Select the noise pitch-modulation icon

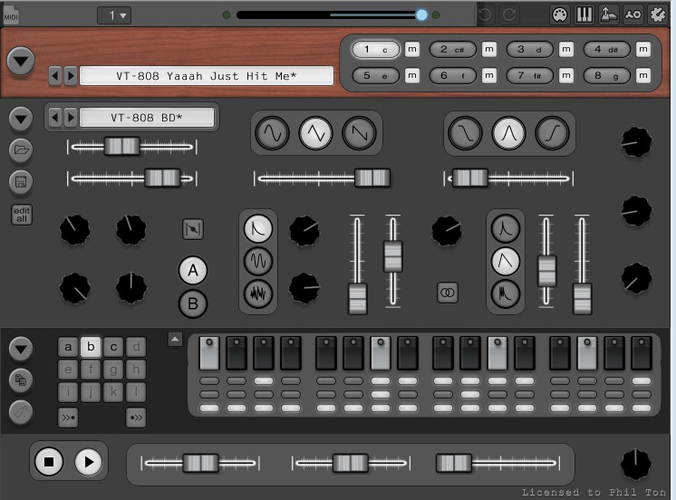258,294
